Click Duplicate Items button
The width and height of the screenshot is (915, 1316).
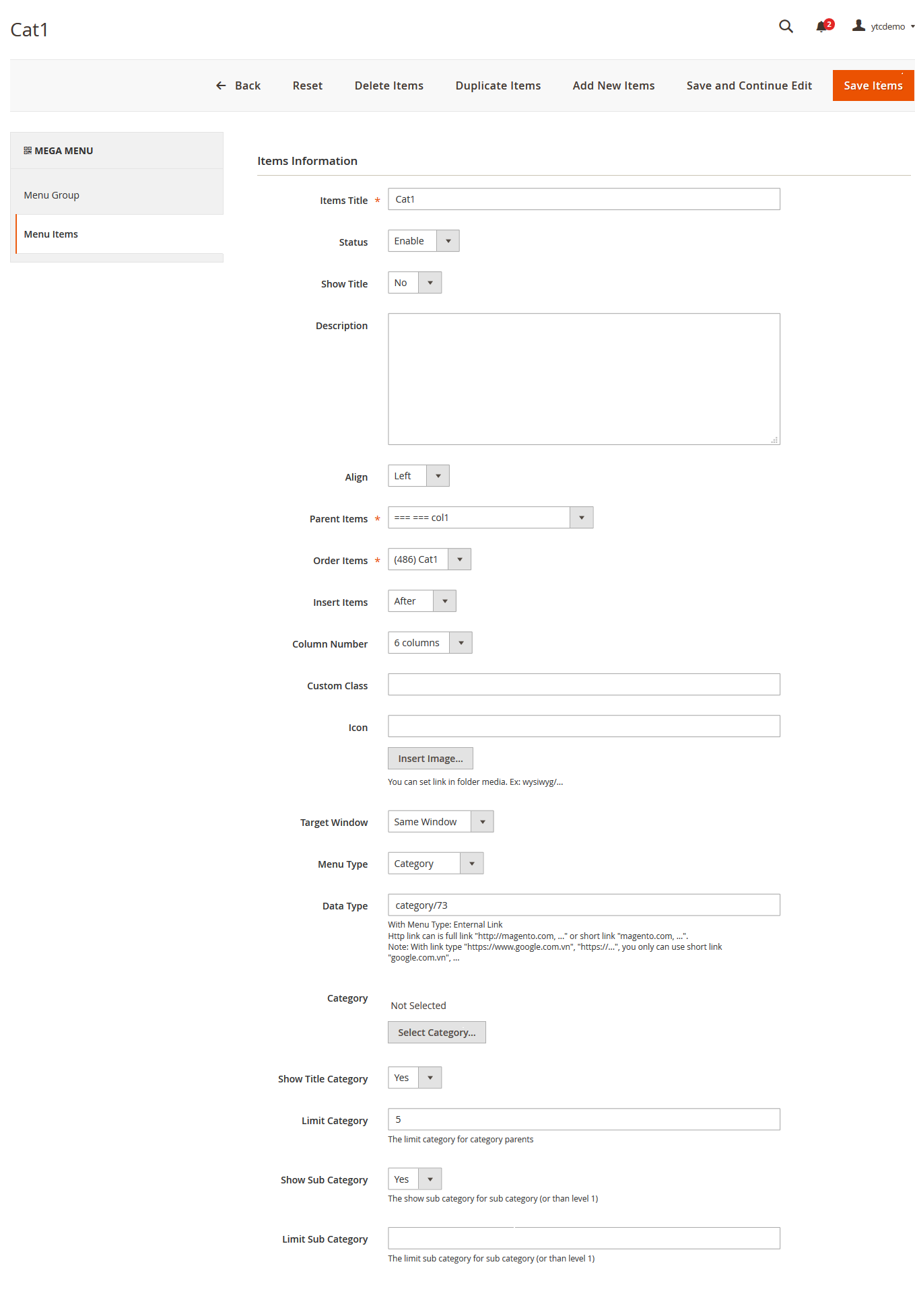point(498,85)
